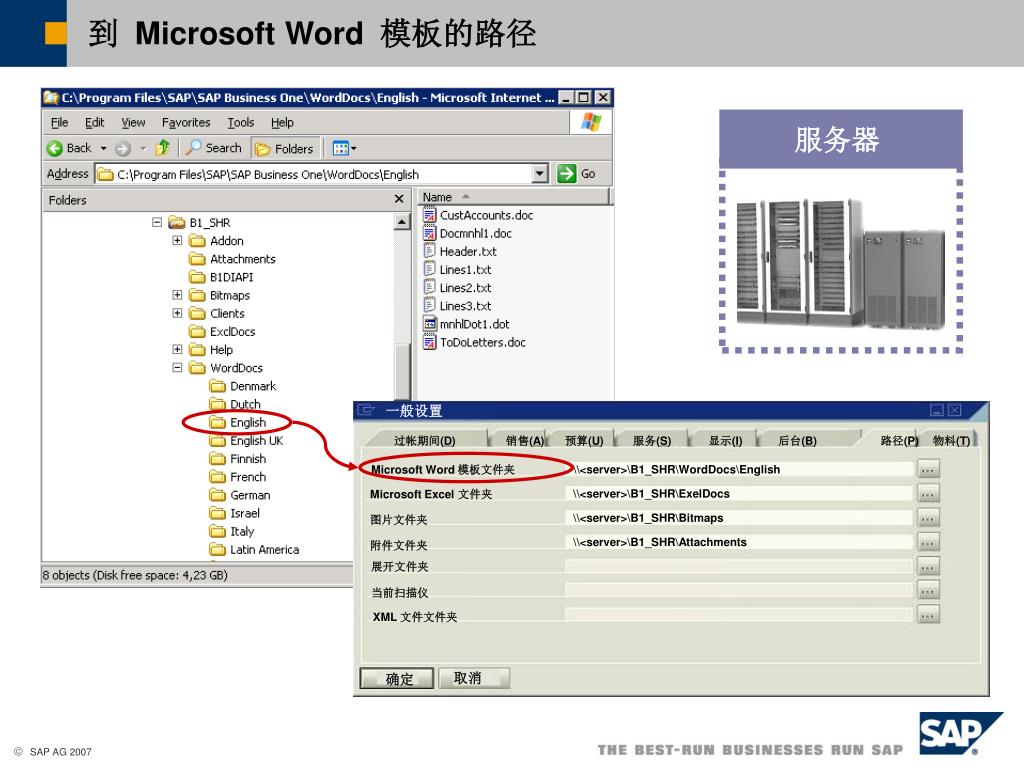
Task: Expand the Clients folder node
Action: [177, 313]
